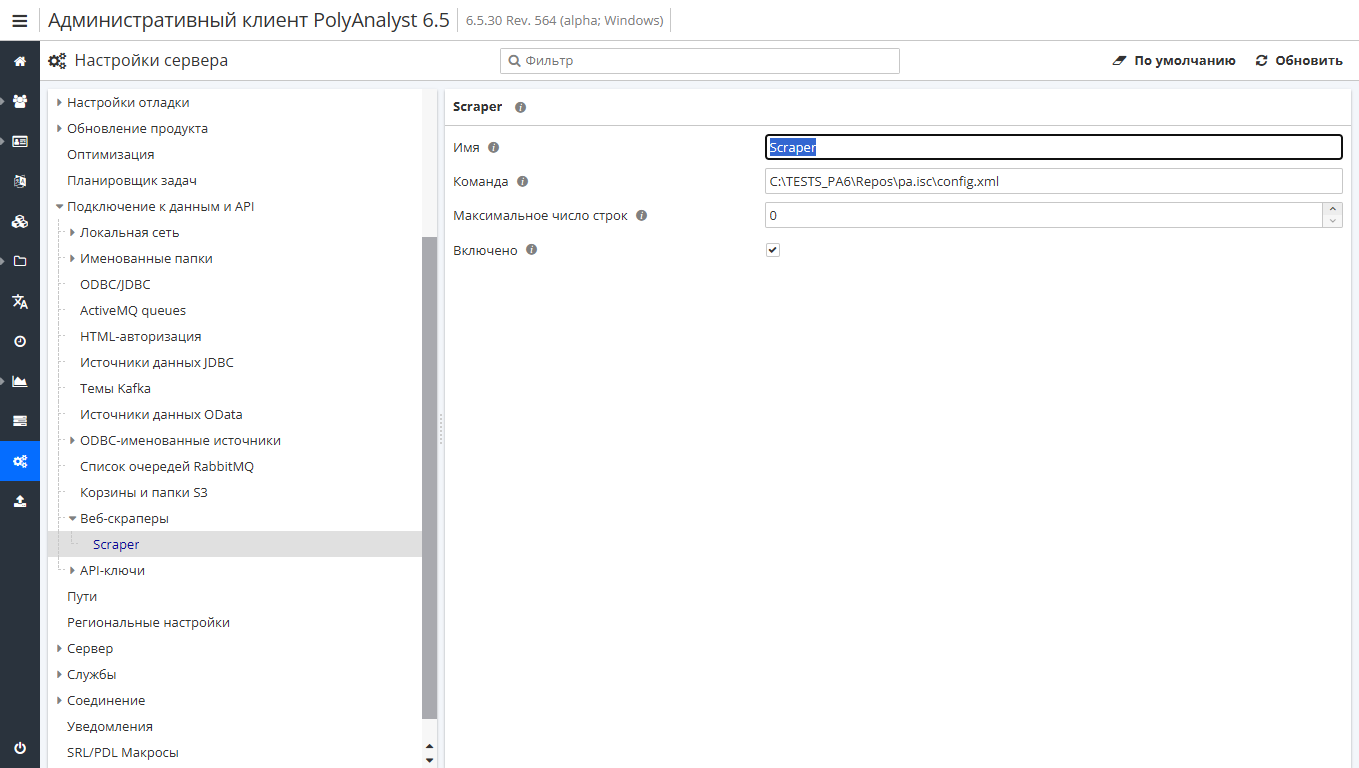Select Источники данных OData item
The height and width of the screenshot is (768, 1359).
pos(161,414)
